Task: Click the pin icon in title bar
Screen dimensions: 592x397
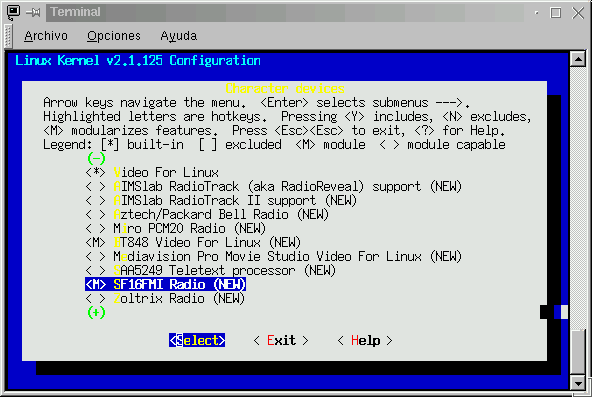Action: pyautogui.click(x=33, y=12)
